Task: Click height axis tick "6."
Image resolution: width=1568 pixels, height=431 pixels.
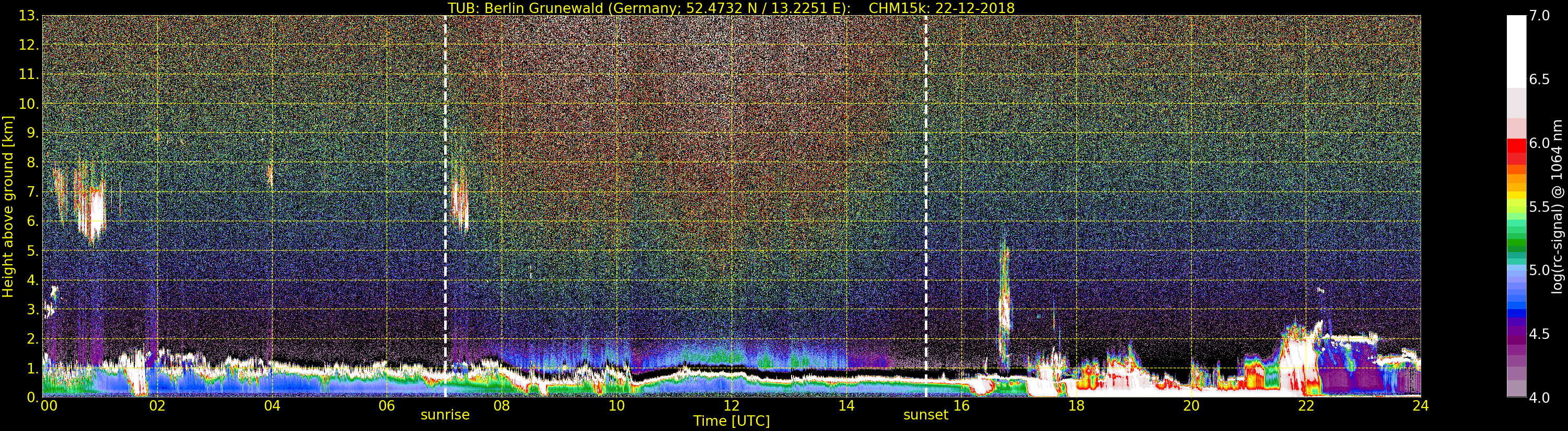Action: pos(32,221)
